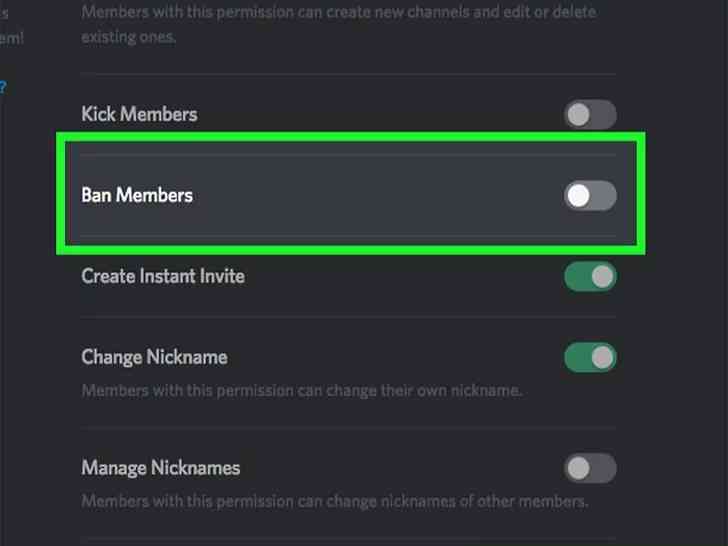Select the "Change Nickname" permission label
This screenshot has width=728, height=546.
[x=154, y=357]
